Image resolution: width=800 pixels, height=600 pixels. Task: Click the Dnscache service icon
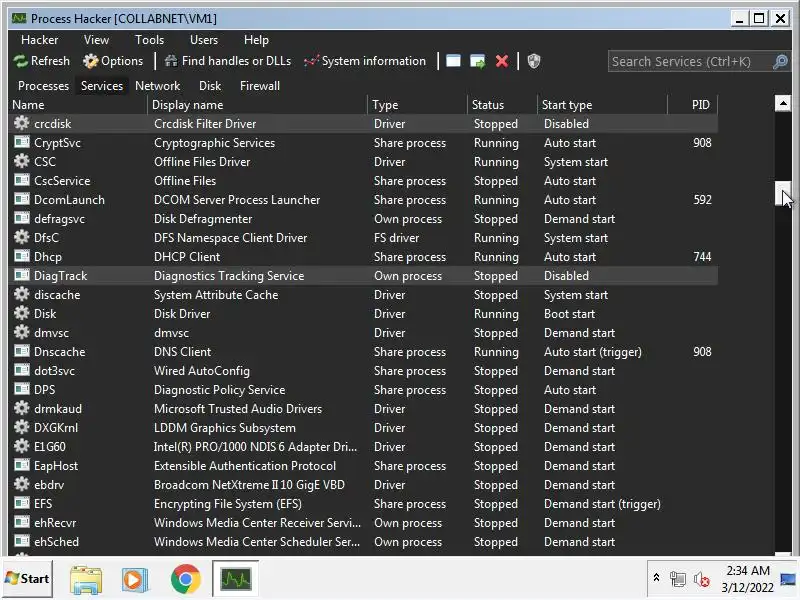coord(21,351)
